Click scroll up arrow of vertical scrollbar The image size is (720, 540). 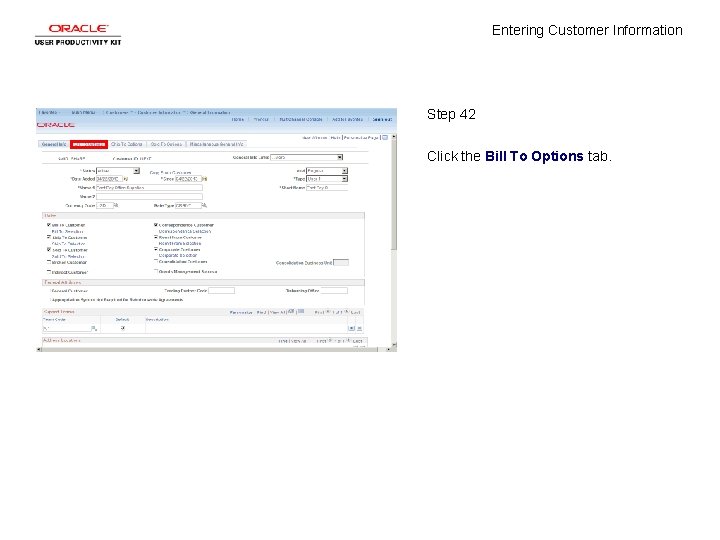[x=394, y=137]
